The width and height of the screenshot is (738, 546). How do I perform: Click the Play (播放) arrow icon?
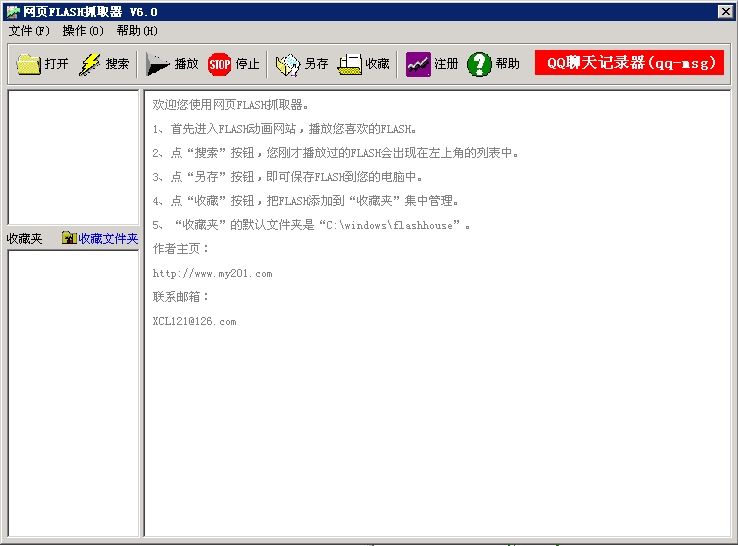coord(157,64)
